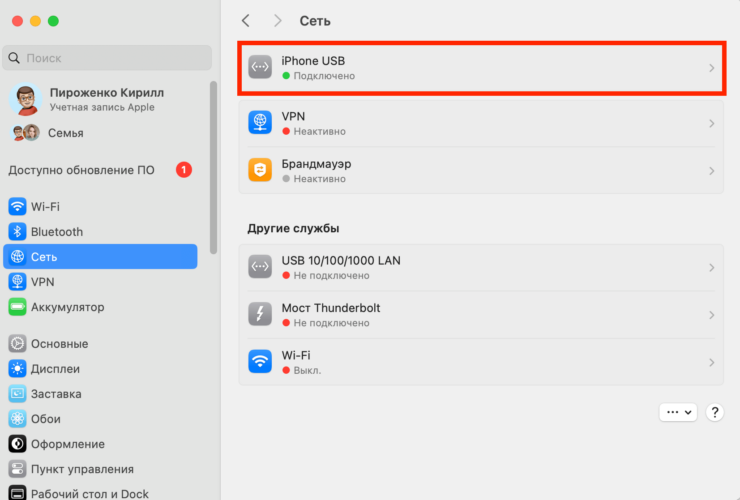Open the three-dots actions dropdown
This screenshot has width=740, height=500.
pos(677,412)
